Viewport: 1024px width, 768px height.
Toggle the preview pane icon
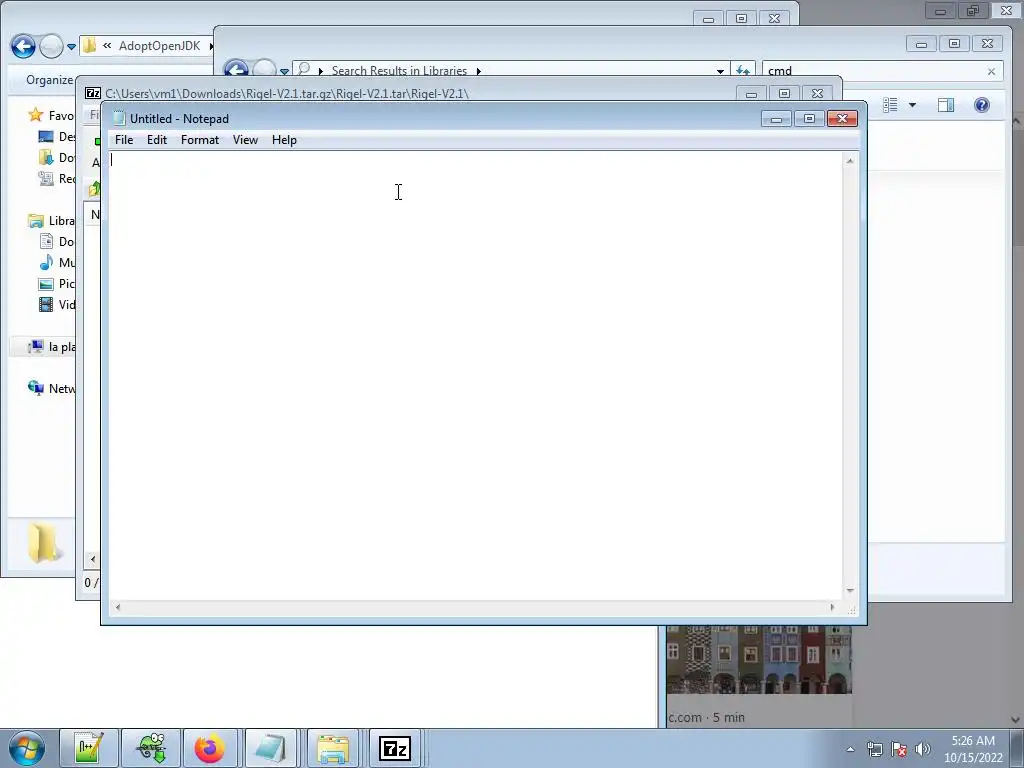click(946, 105)
